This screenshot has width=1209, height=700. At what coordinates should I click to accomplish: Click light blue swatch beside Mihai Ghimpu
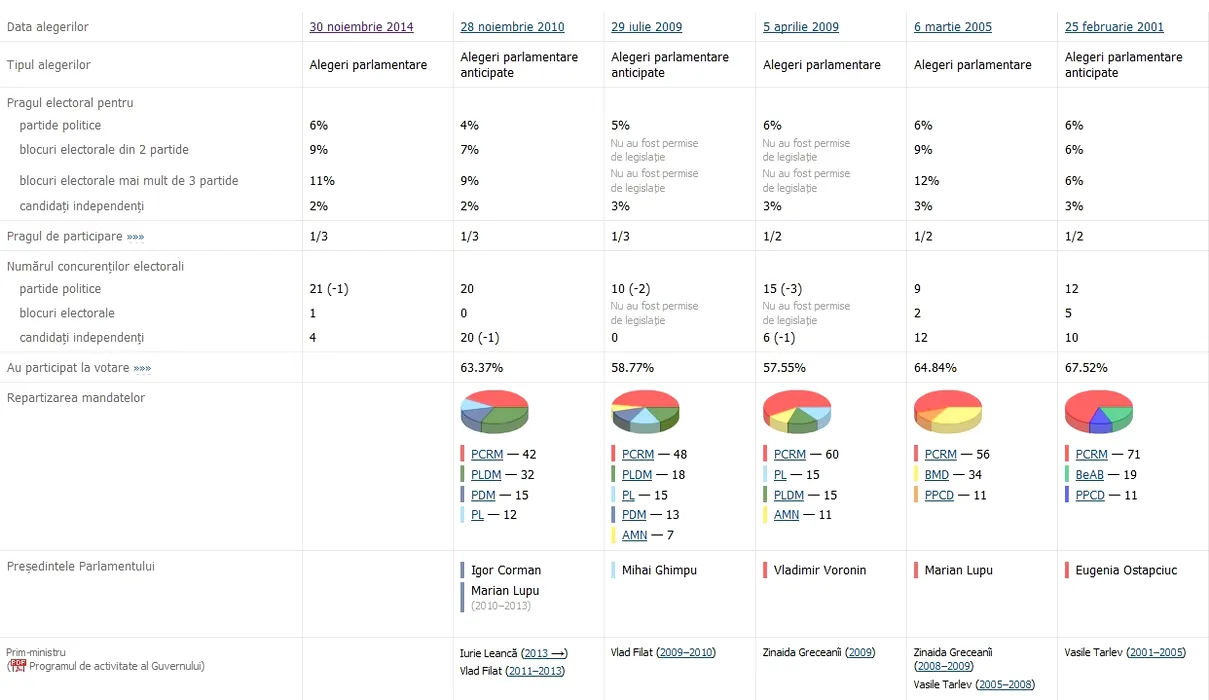tap(613, 570)
